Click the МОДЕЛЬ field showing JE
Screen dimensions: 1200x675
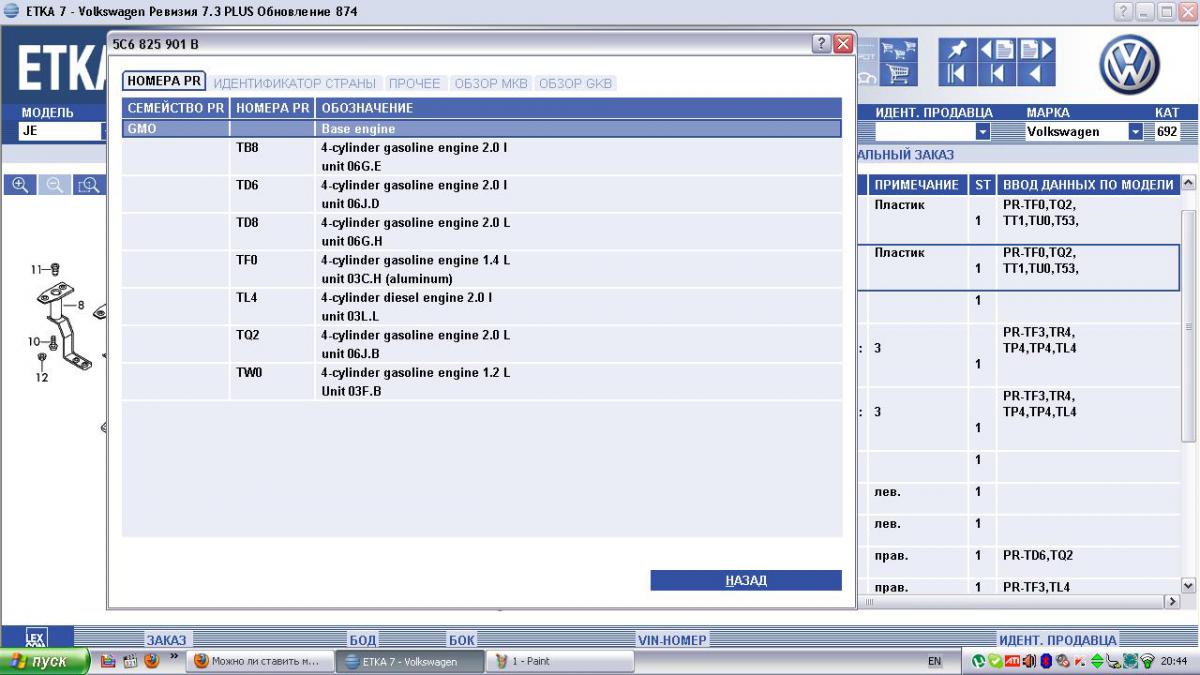(x=61, y=130)
